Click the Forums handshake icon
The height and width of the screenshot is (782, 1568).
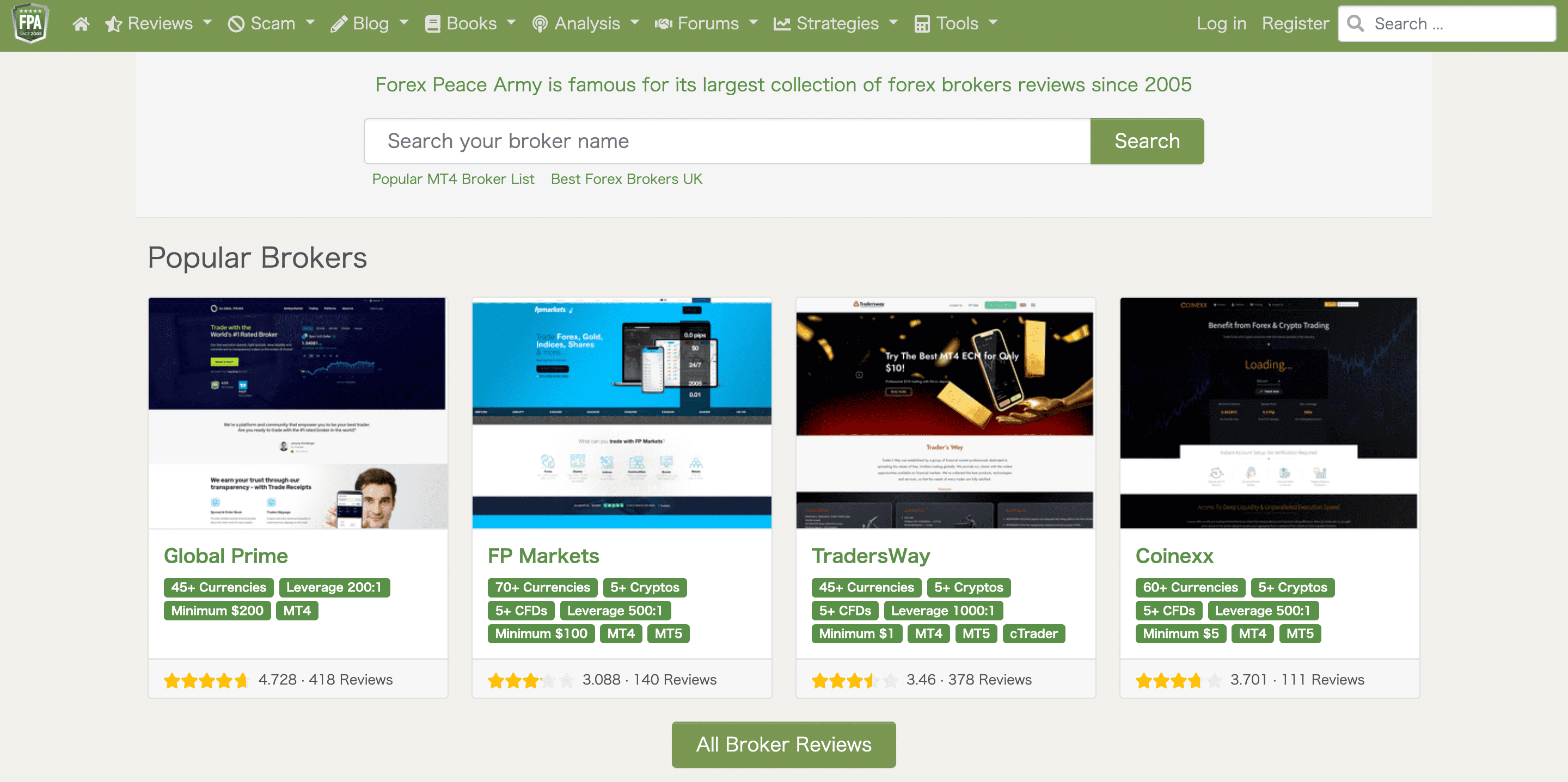coord(663,24)
